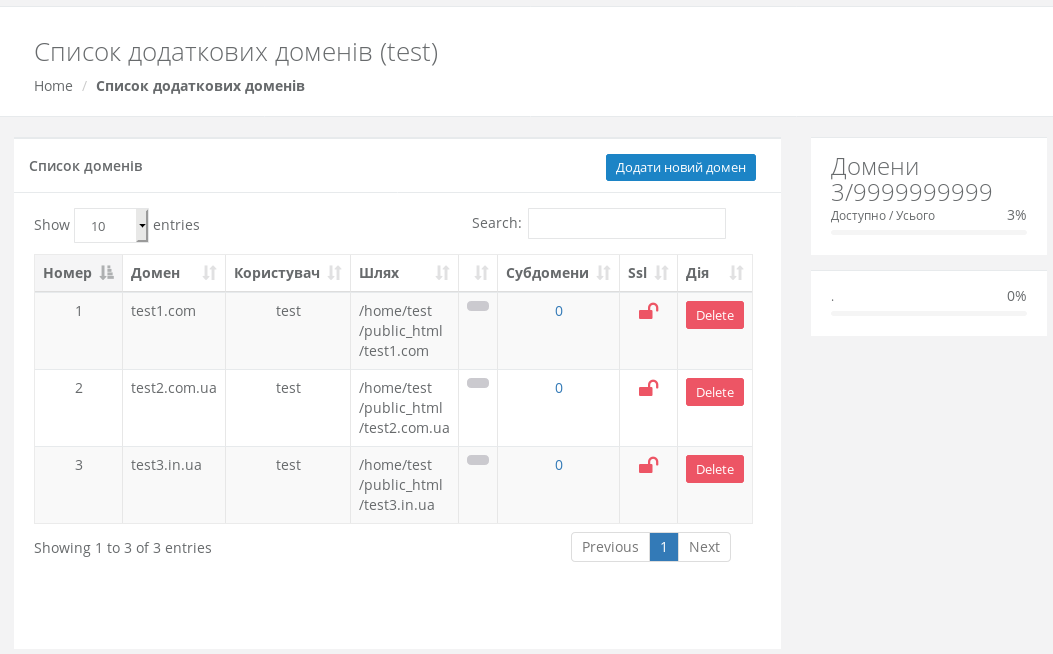Sort the table by Користувач column
The image size is (1053, 654).
tap(287, 273)
